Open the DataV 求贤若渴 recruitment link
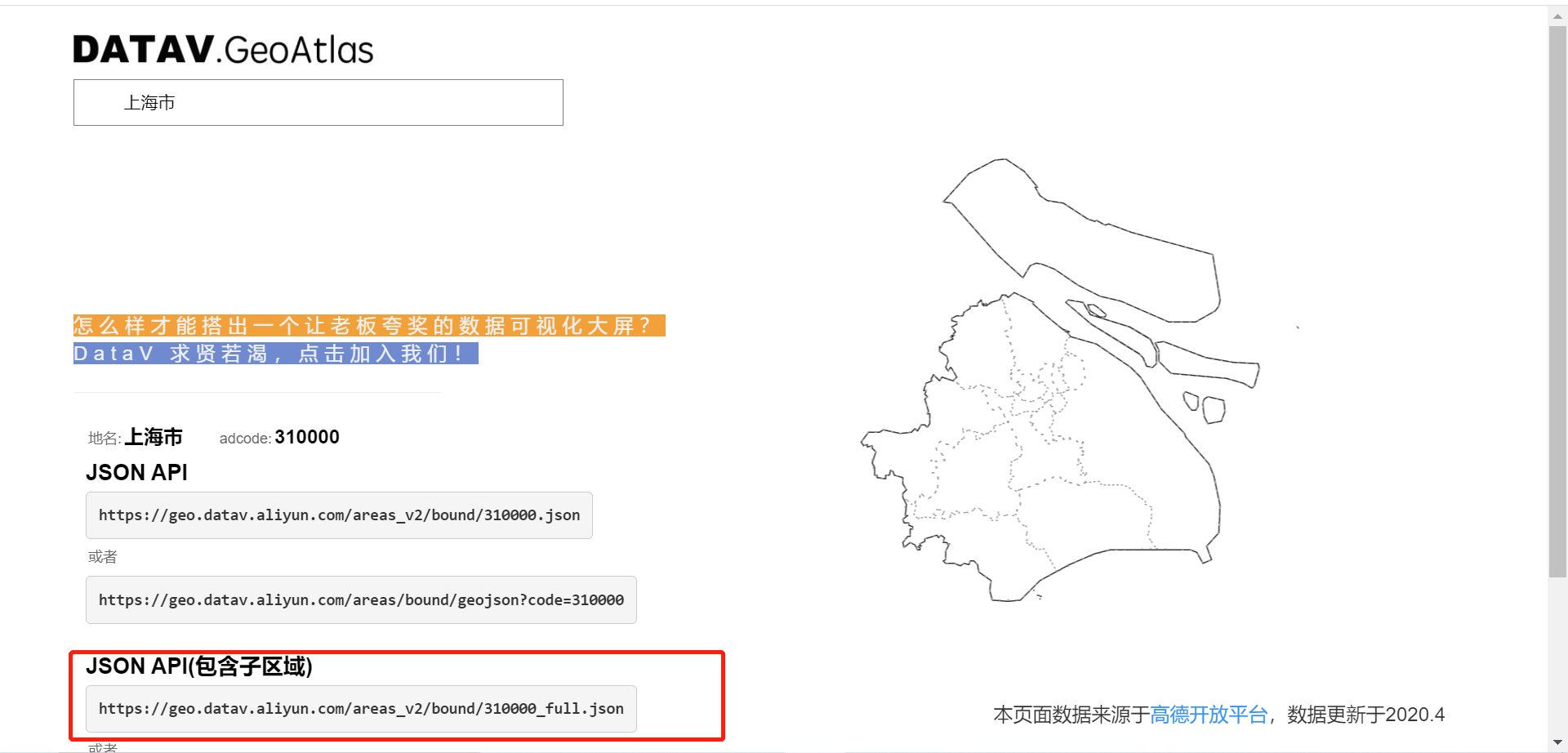Screen dimensions: 1568x753 point(275,353)
